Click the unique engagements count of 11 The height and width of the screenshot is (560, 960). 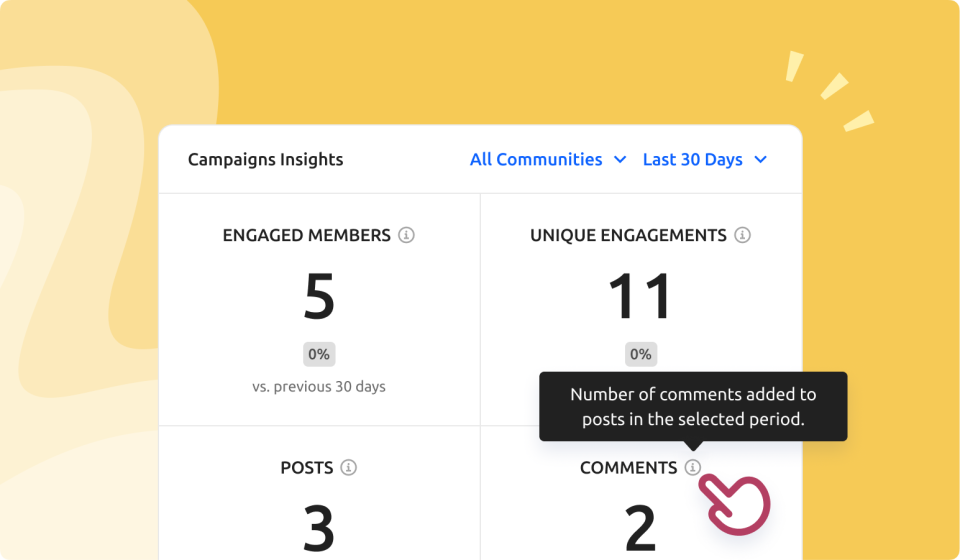pyautogui.click(x=640, y=297)
